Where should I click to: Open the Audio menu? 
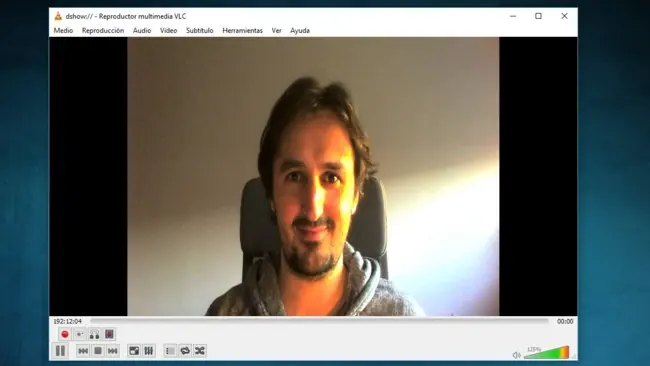point(142,30)
